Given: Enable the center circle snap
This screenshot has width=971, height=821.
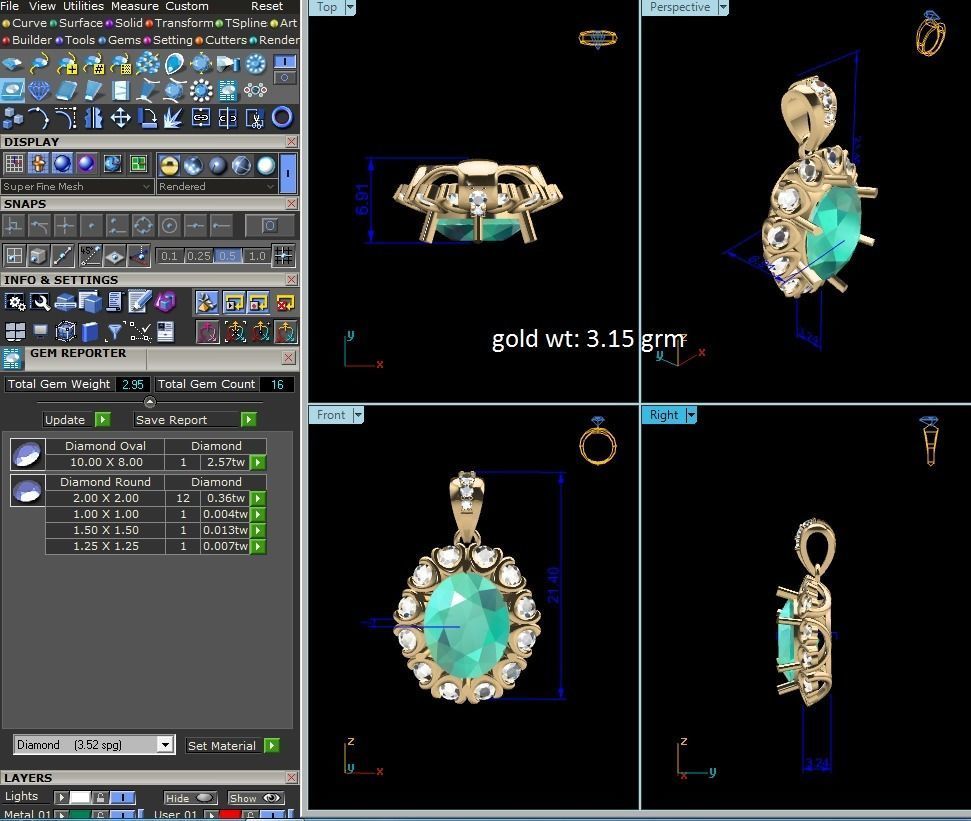Looking at the screenshot, I should 168,226.
